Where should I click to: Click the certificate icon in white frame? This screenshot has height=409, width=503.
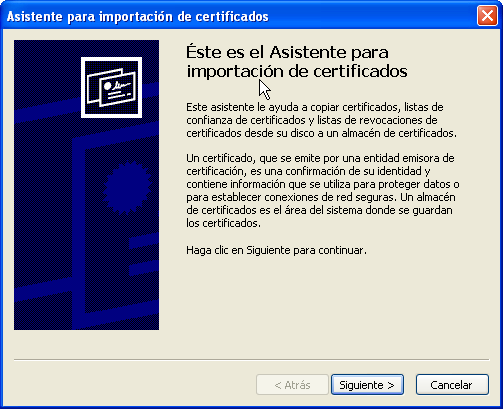pyautogui.click(x=111, y=87)
